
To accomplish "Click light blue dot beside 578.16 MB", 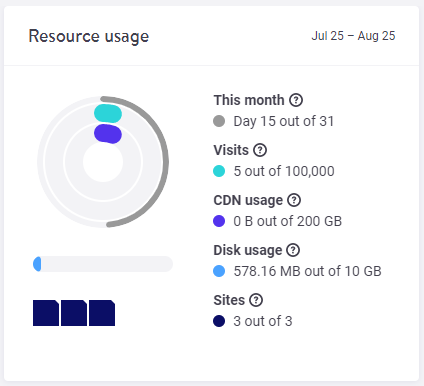I will (219, 271).
